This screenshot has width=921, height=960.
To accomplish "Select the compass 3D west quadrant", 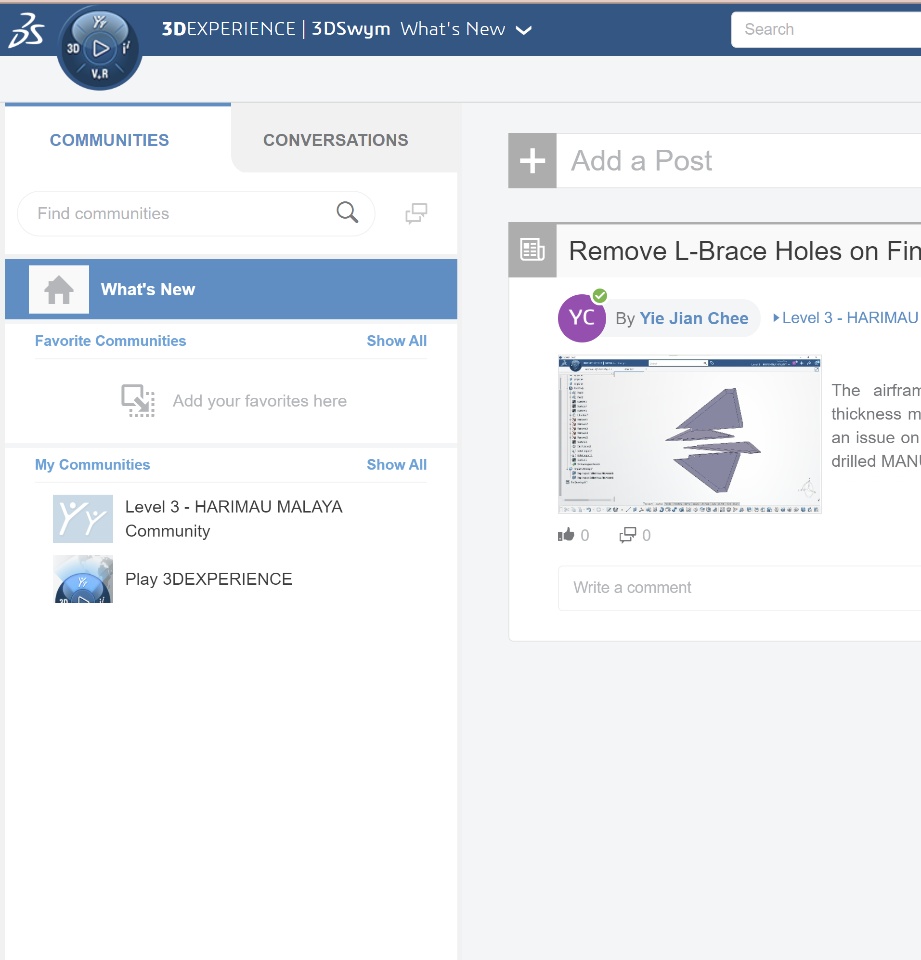I will click(x=73, y=48).
